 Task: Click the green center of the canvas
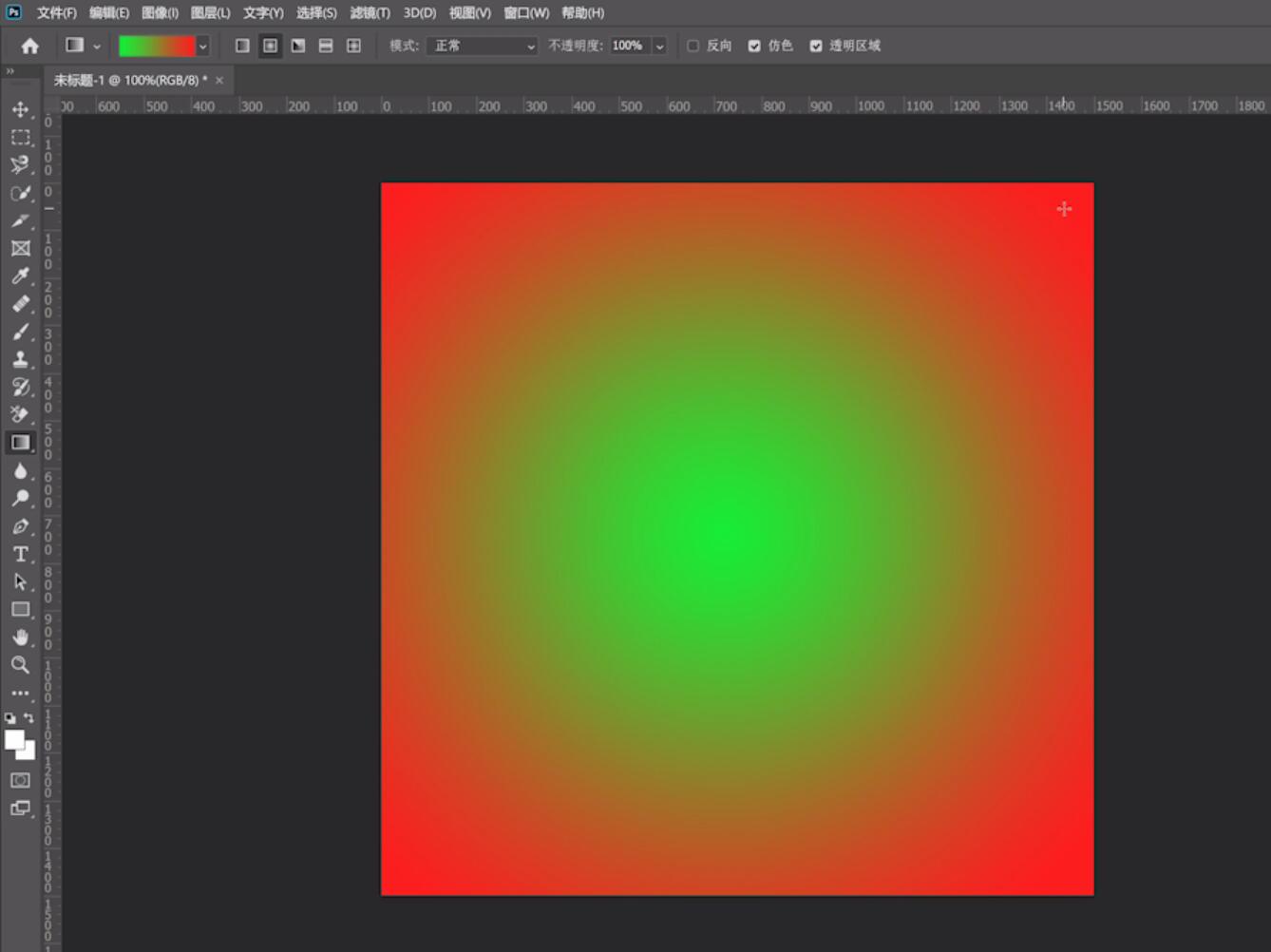tap(730, 534)
